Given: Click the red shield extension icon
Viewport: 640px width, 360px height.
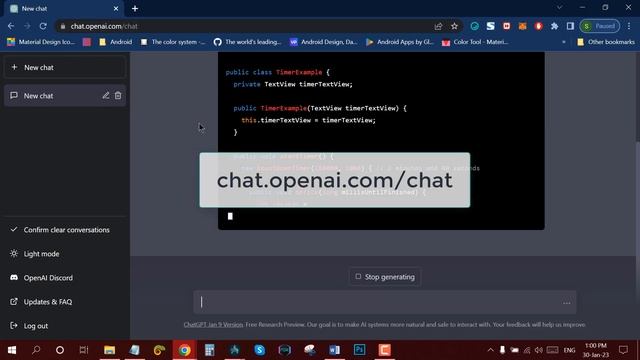Looking at the screenshot, I should click(x=538, y=26).
